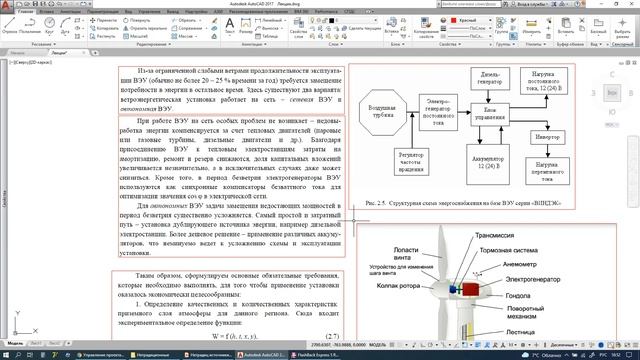Open the units Десятичные dropdown in status bar

click(564, 345)
